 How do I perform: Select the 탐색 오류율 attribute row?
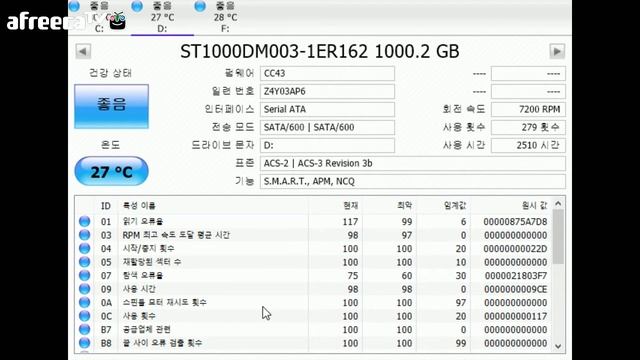313,275
